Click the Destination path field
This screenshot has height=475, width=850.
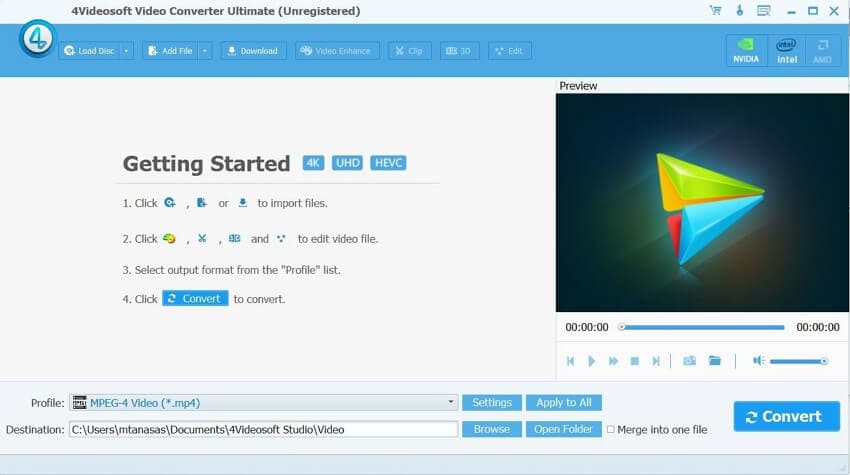click(263, 429)
